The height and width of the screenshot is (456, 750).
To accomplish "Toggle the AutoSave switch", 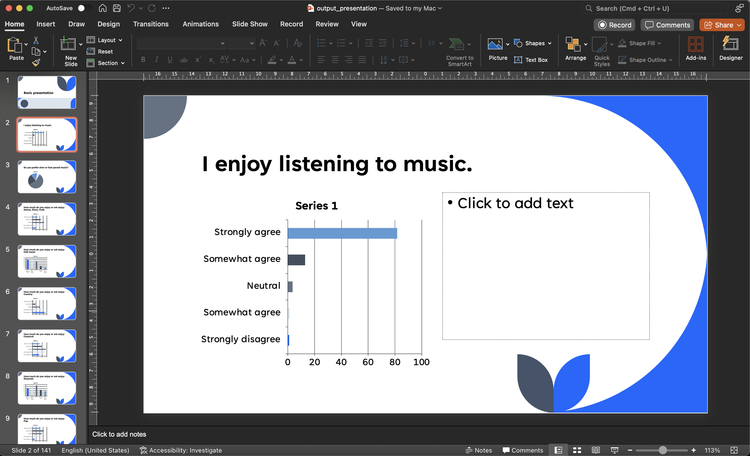I will coord(84,8).
